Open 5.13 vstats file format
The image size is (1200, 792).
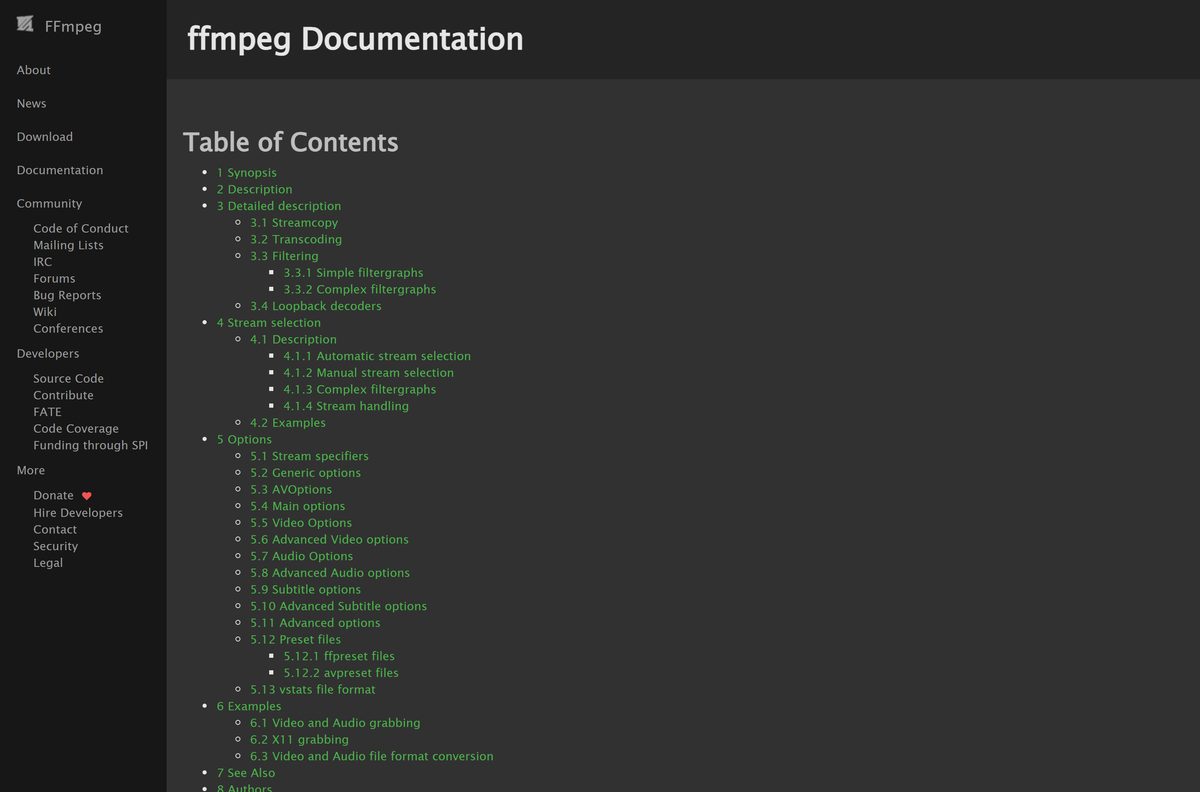coord(313,689)
